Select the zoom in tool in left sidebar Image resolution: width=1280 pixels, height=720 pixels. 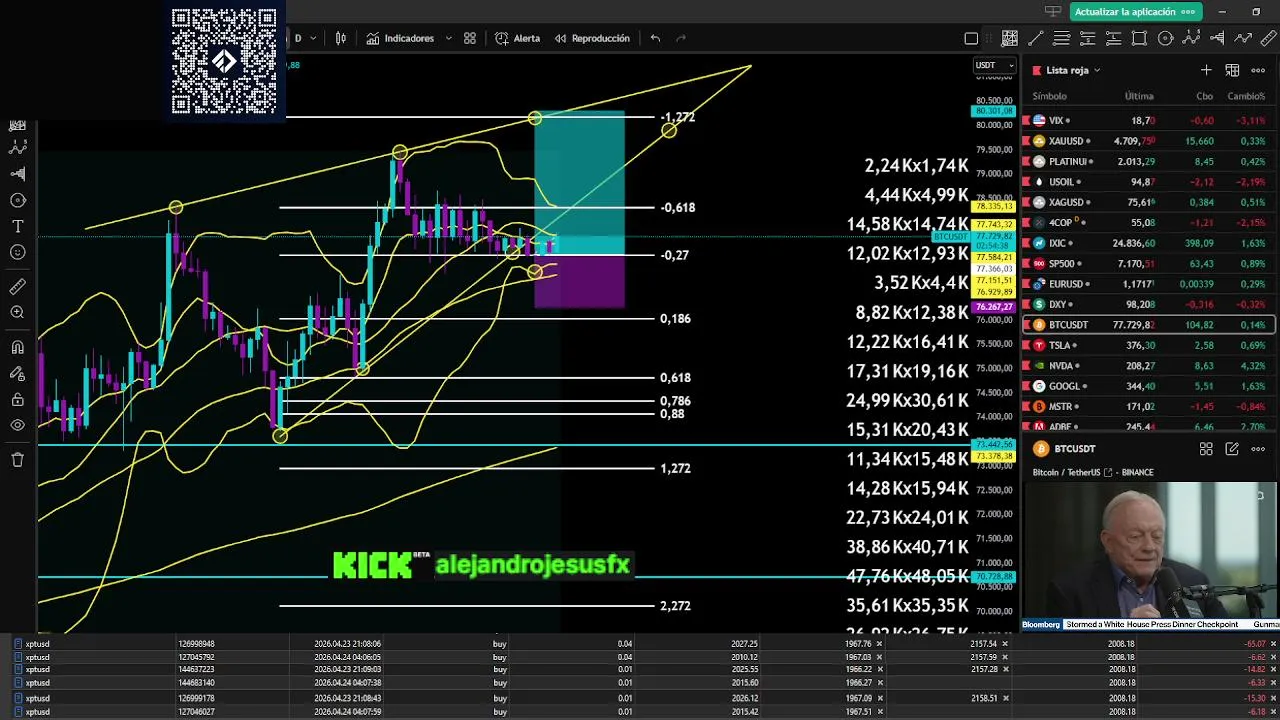[17, 313]
